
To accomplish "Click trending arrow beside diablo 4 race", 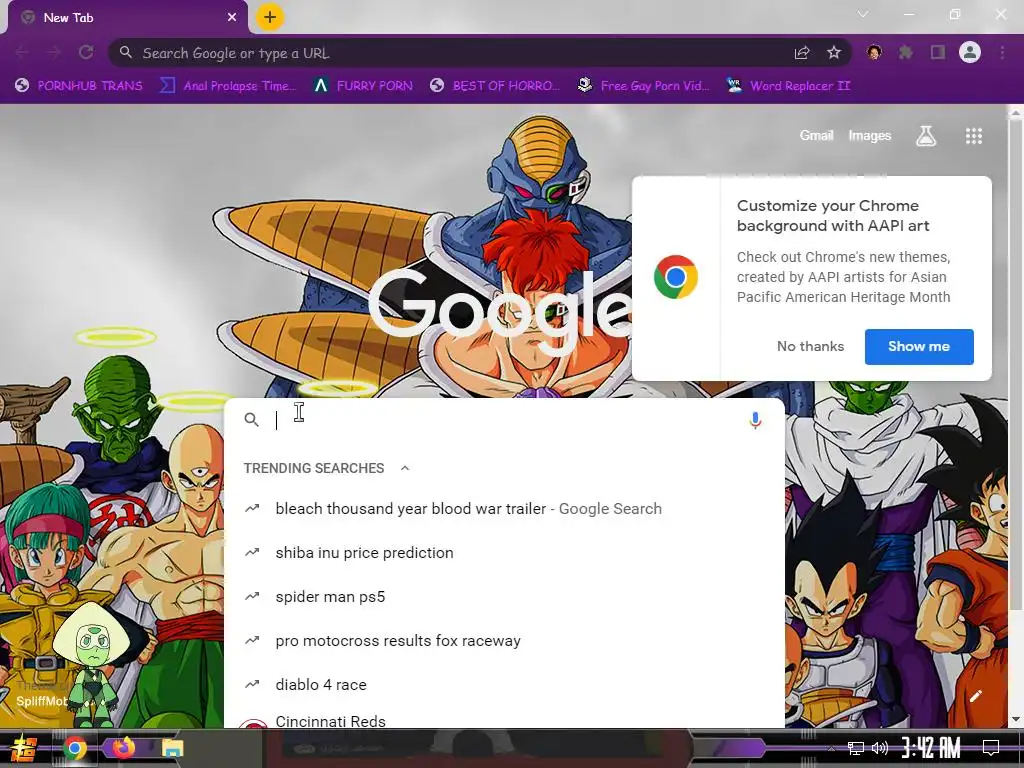I will [252, 684].
